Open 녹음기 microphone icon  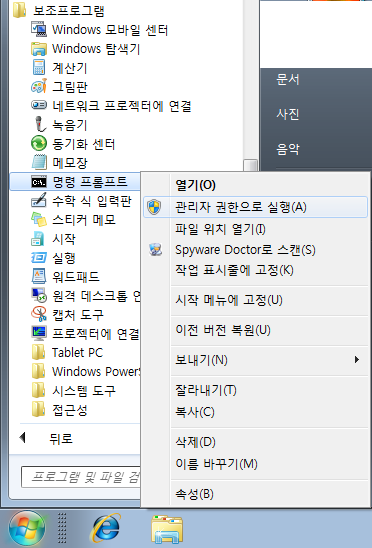pyautogui.click(x=40, y=124)
